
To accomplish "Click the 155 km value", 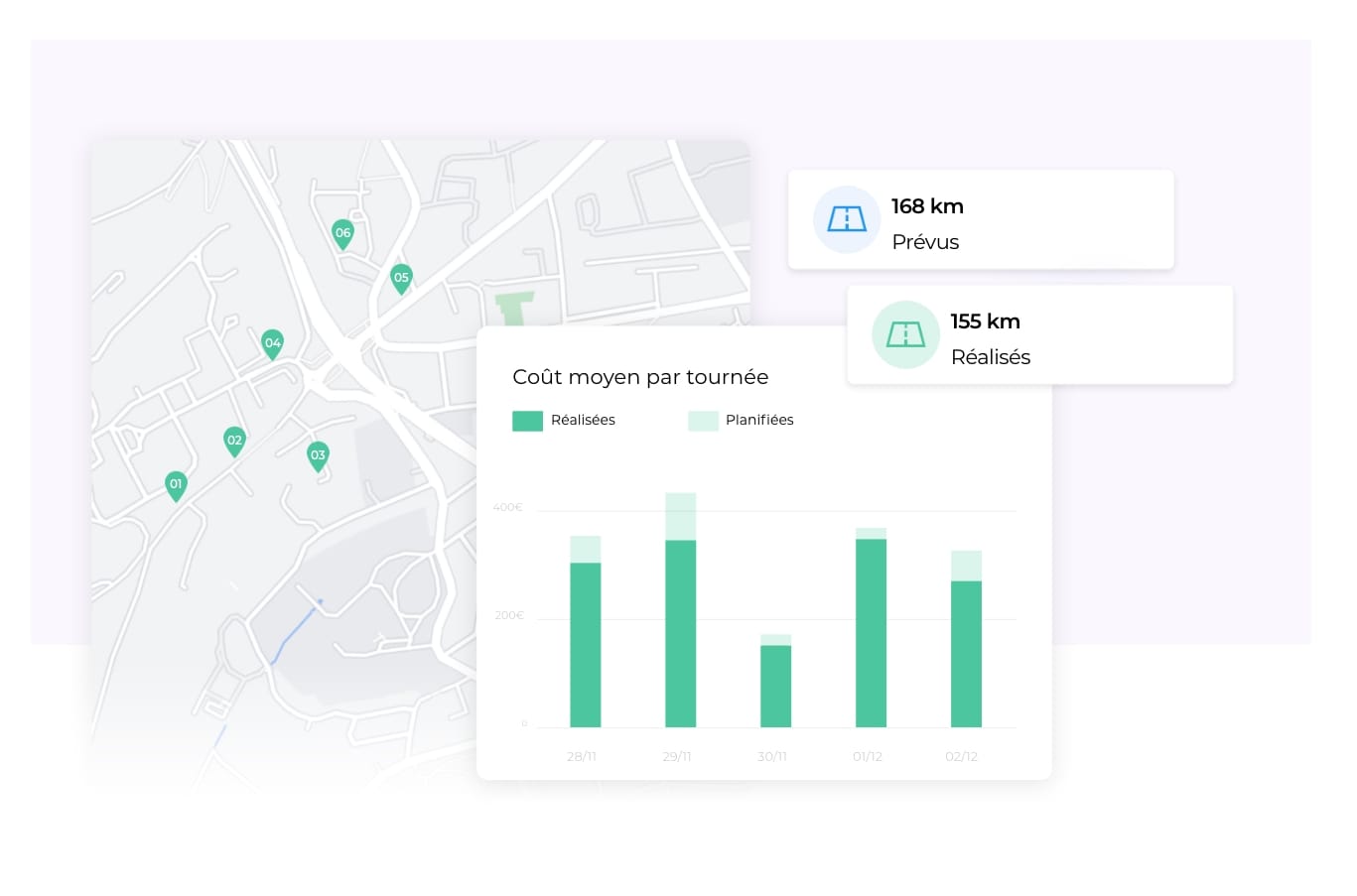I will coord(985,321).
